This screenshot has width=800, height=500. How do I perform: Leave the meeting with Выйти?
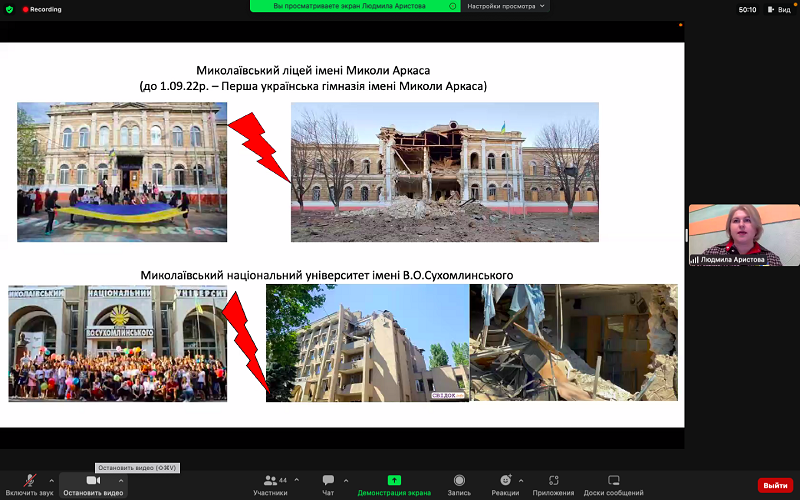(x=775, y=485)
